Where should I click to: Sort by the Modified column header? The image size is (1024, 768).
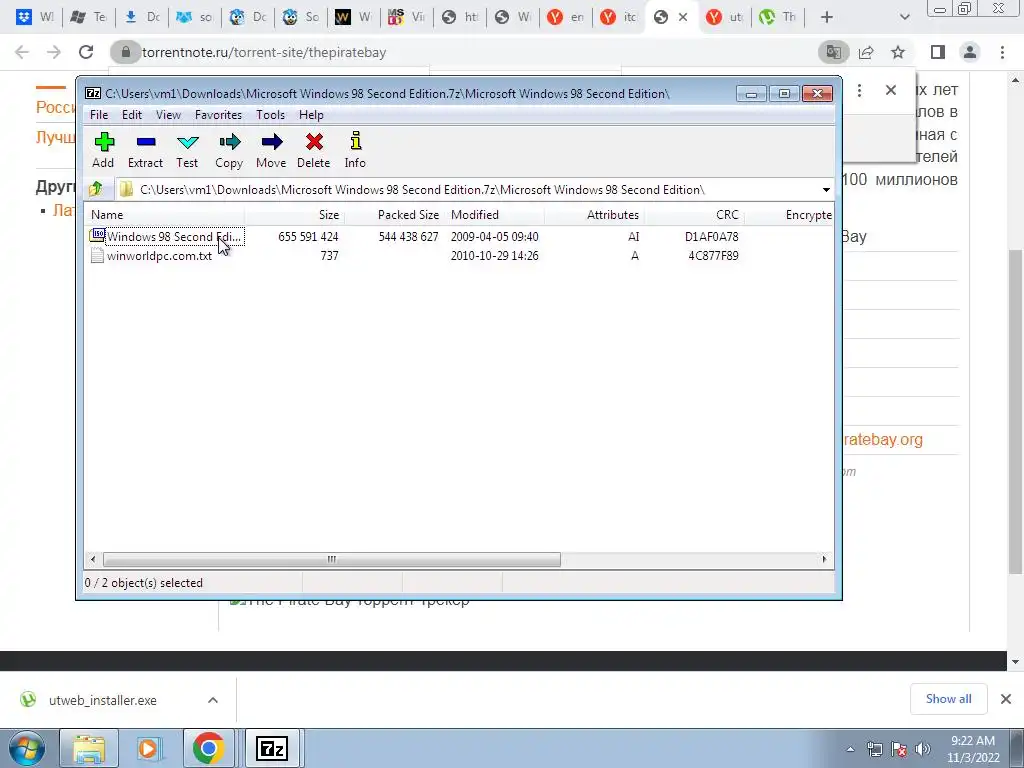pos(494,215)
